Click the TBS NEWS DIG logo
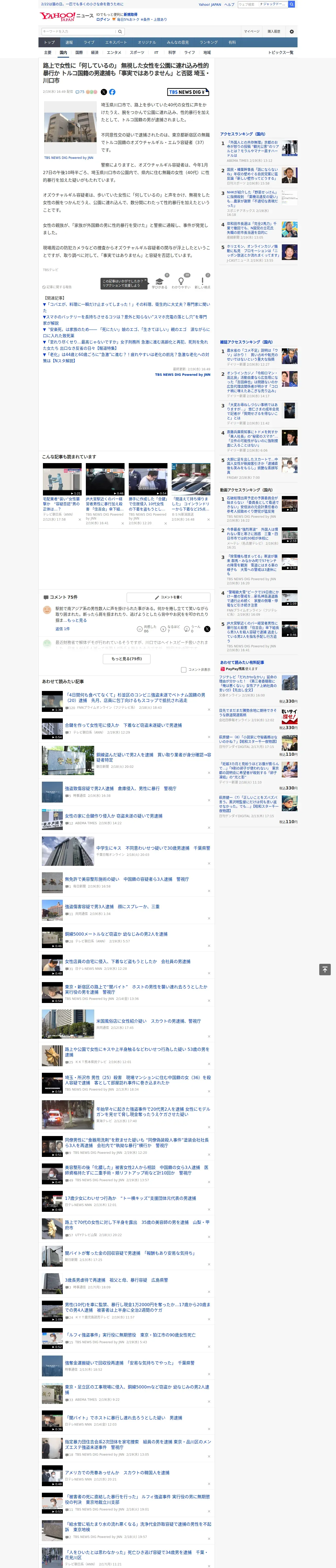 pos(188,92)
